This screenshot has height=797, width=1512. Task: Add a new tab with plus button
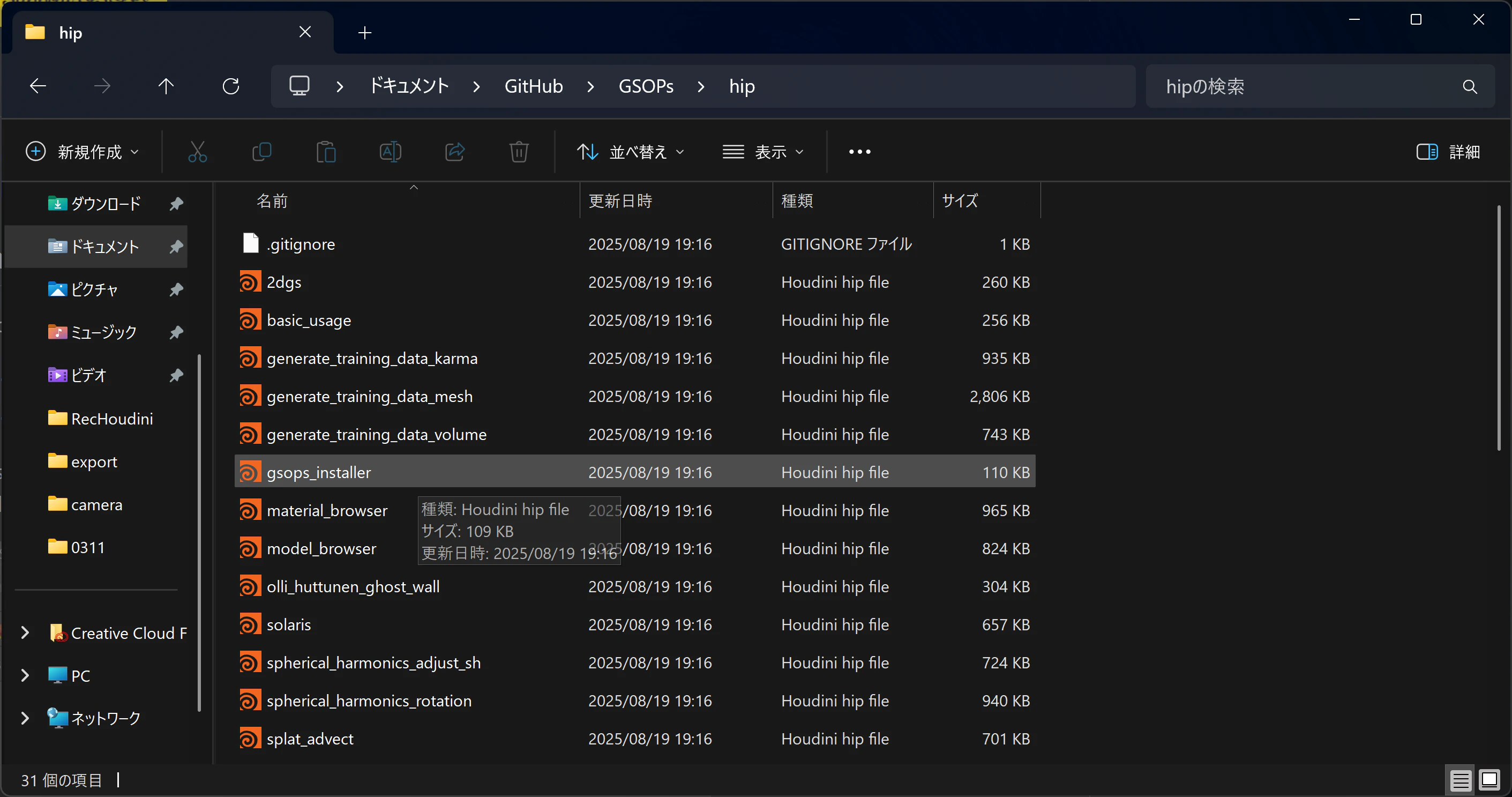tap(364, 33)
